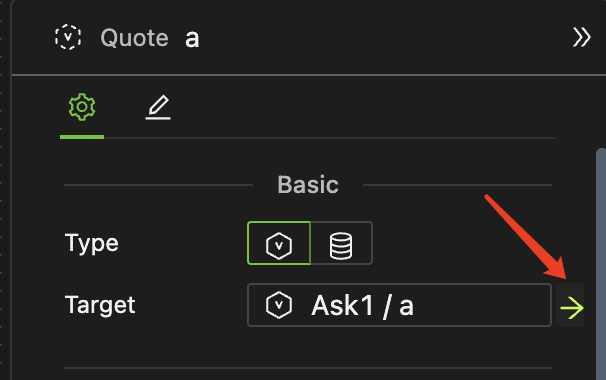Click the red annotation arrow
Image resolution: width=606 pixels, height=380 pixels.
pyautogui.click(x=526, y=237)
